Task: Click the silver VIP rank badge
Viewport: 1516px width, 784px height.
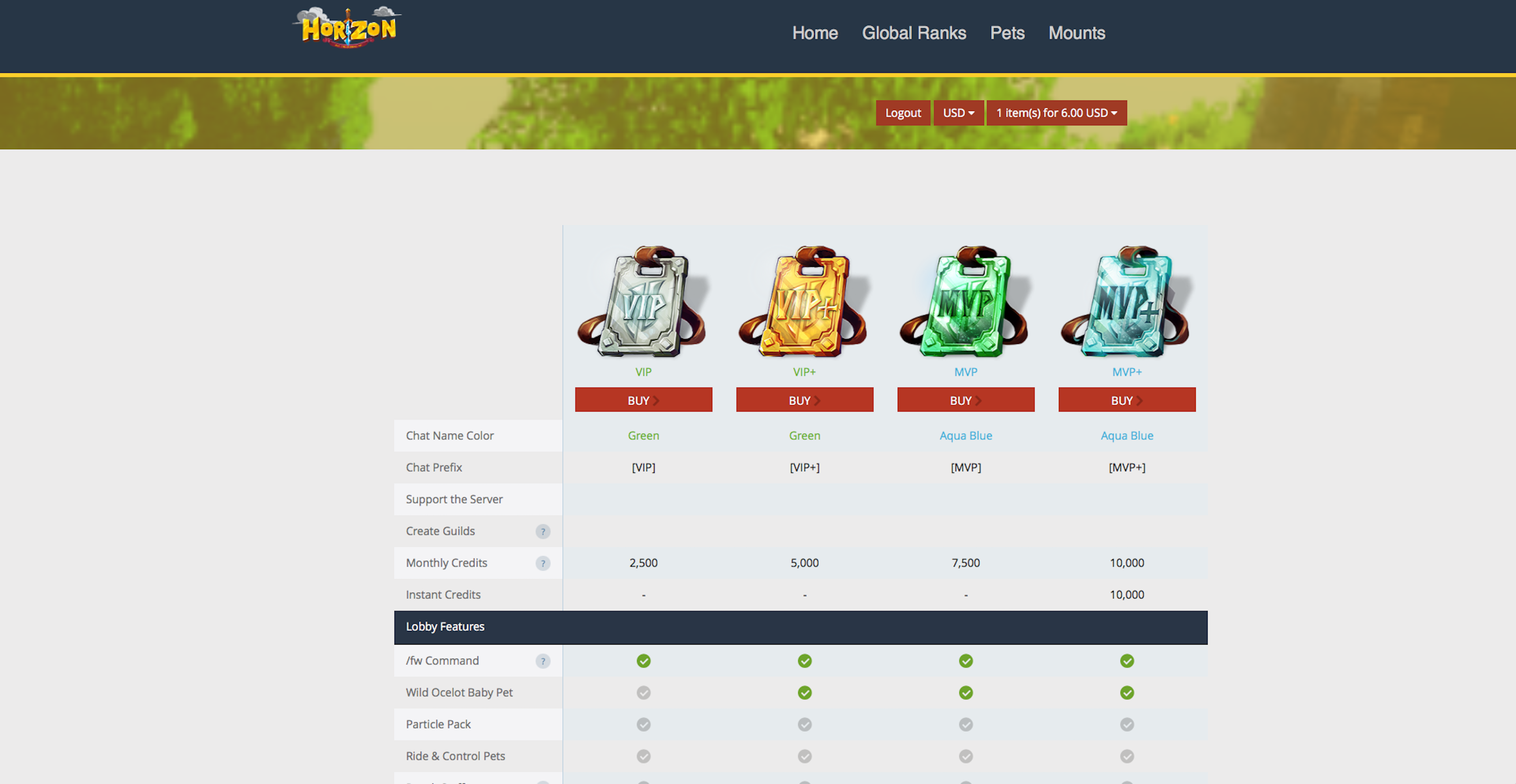Action: (x=643, y=301)
